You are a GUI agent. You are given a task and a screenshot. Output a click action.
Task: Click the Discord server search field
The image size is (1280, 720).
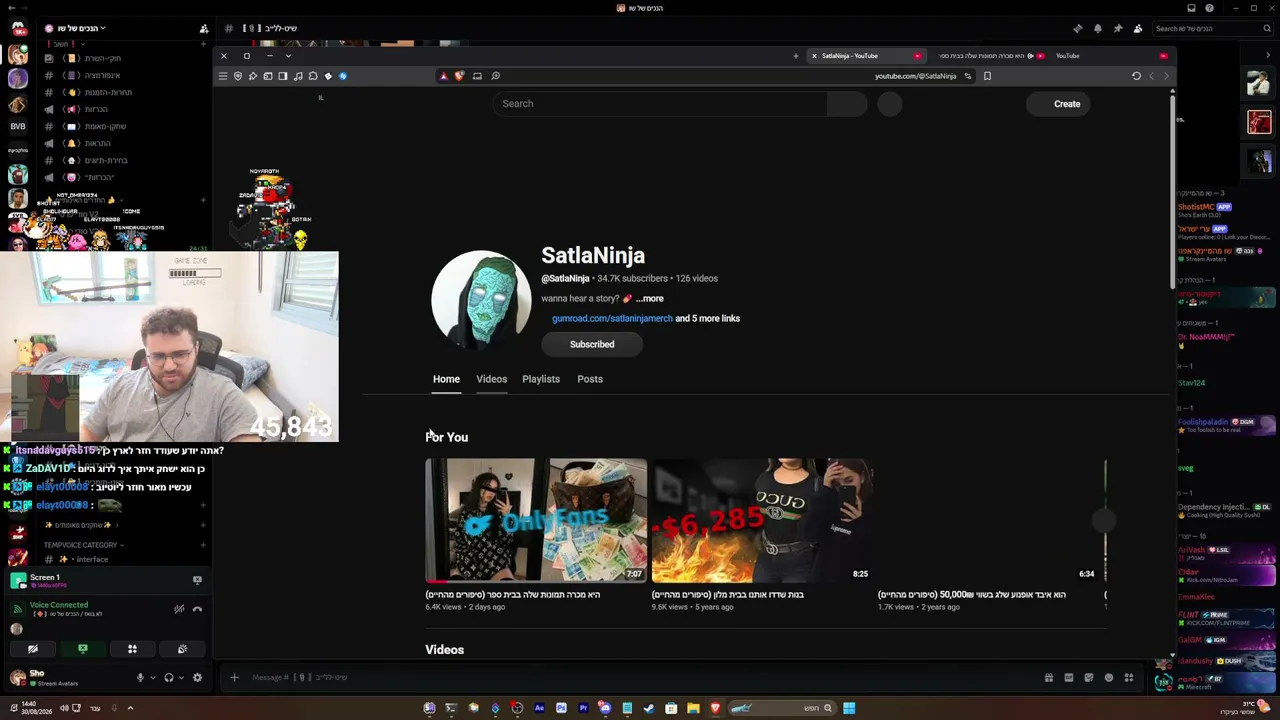1212,29
